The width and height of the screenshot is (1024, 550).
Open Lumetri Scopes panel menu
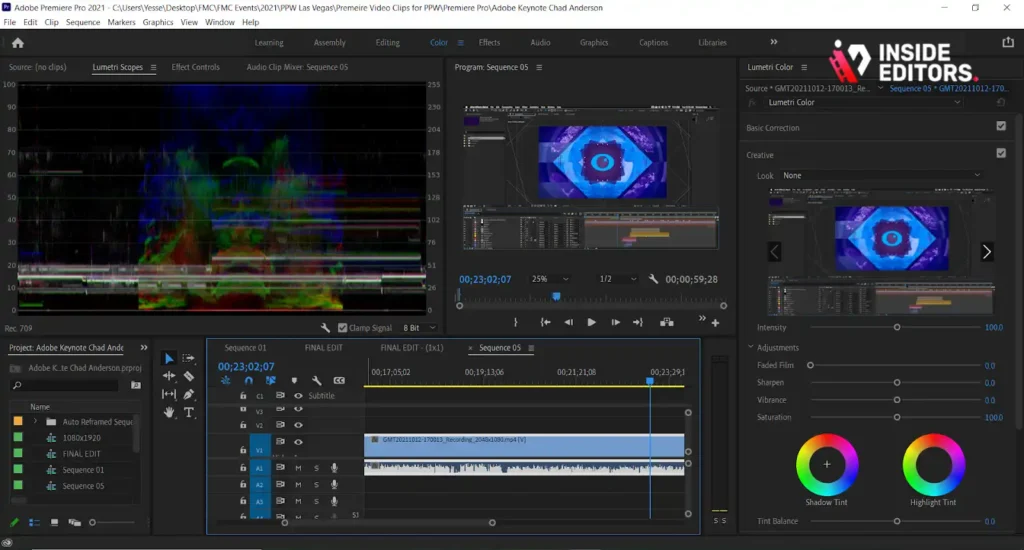(153, 67)
